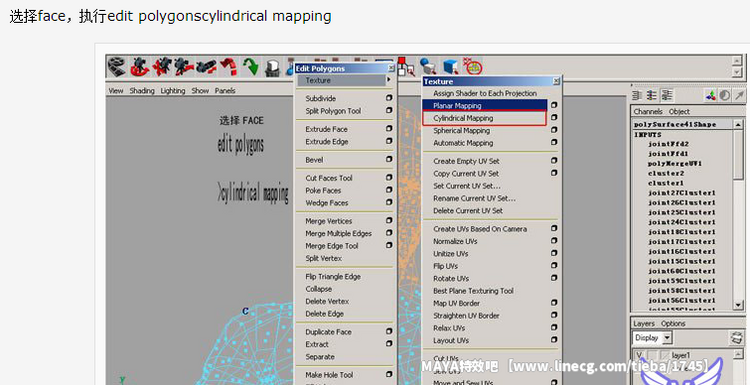The height and width of the screenshot is (385, 750).
Task: Open option box for Split Polygon Tool
Action: (x=389, y=110)
